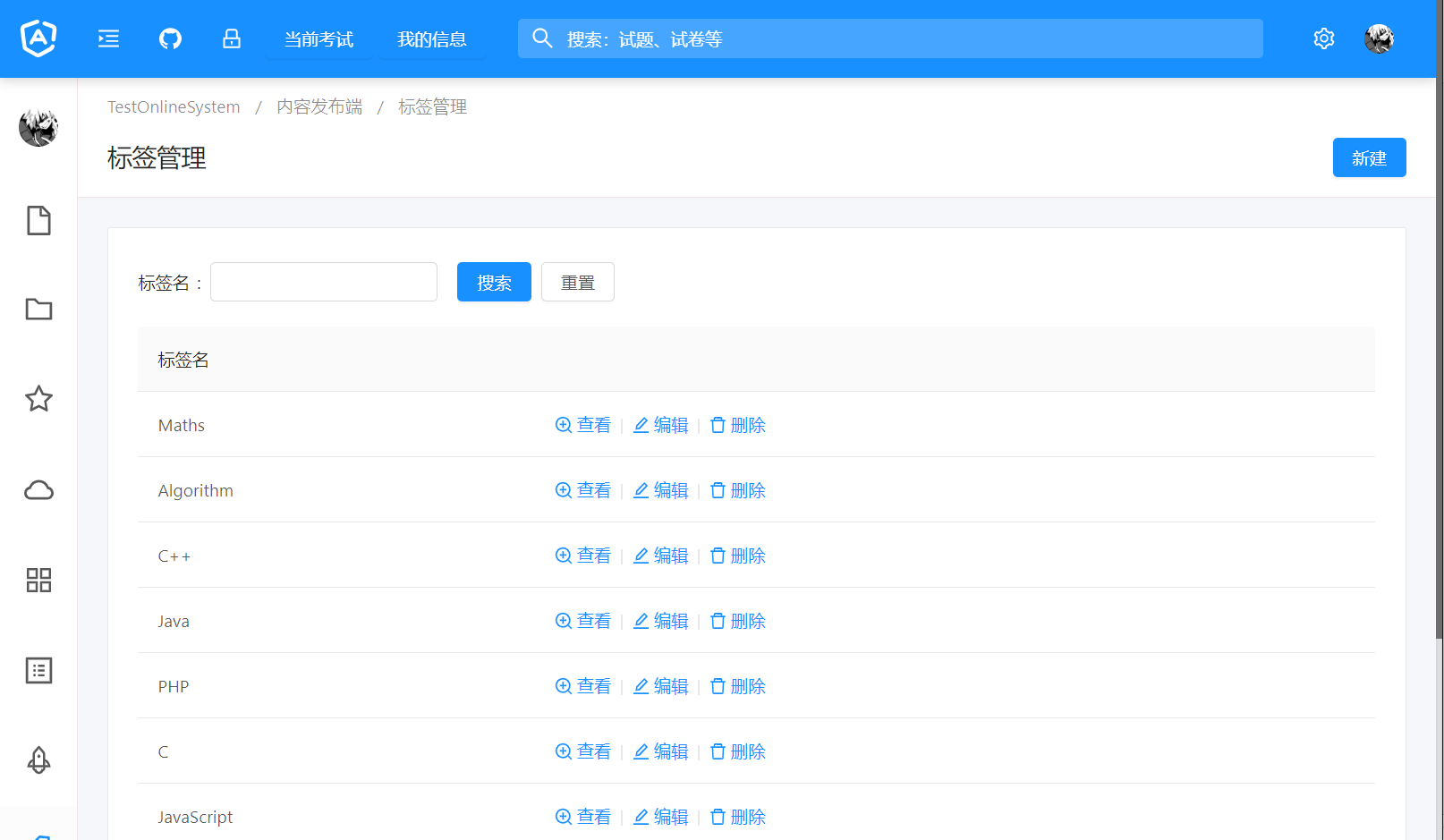
Task: Open the list icon in sidebar
Action: 38,670
